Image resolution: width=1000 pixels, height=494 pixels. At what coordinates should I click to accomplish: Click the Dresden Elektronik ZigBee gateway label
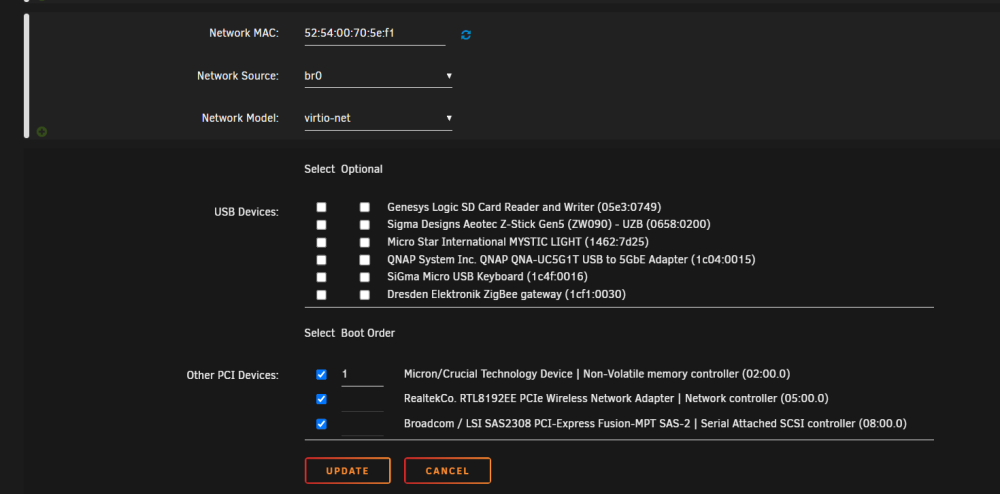coord(506,294)
